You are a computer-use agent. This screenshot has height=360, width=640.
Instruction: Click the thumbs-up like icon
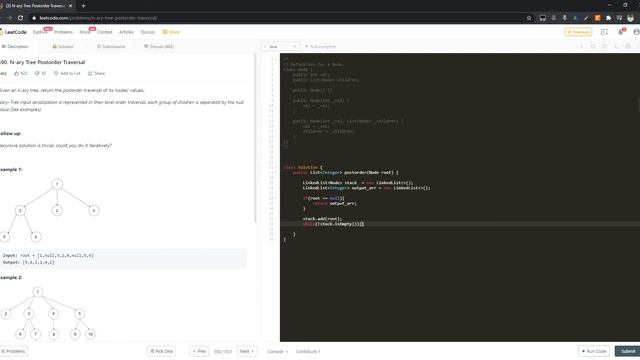point(17,73)
